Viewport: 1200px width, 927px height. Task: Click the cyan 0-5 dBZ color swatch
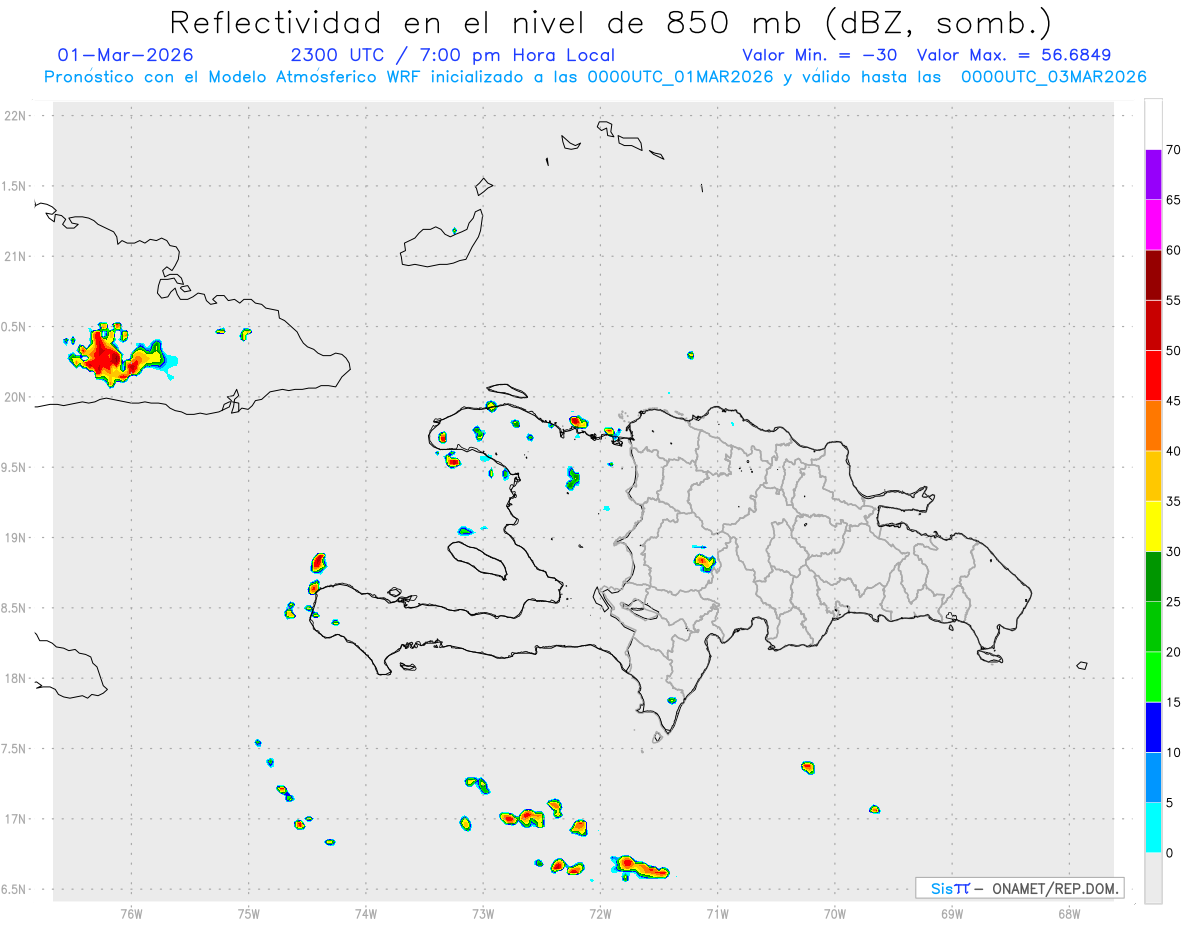coord(1153,828)
